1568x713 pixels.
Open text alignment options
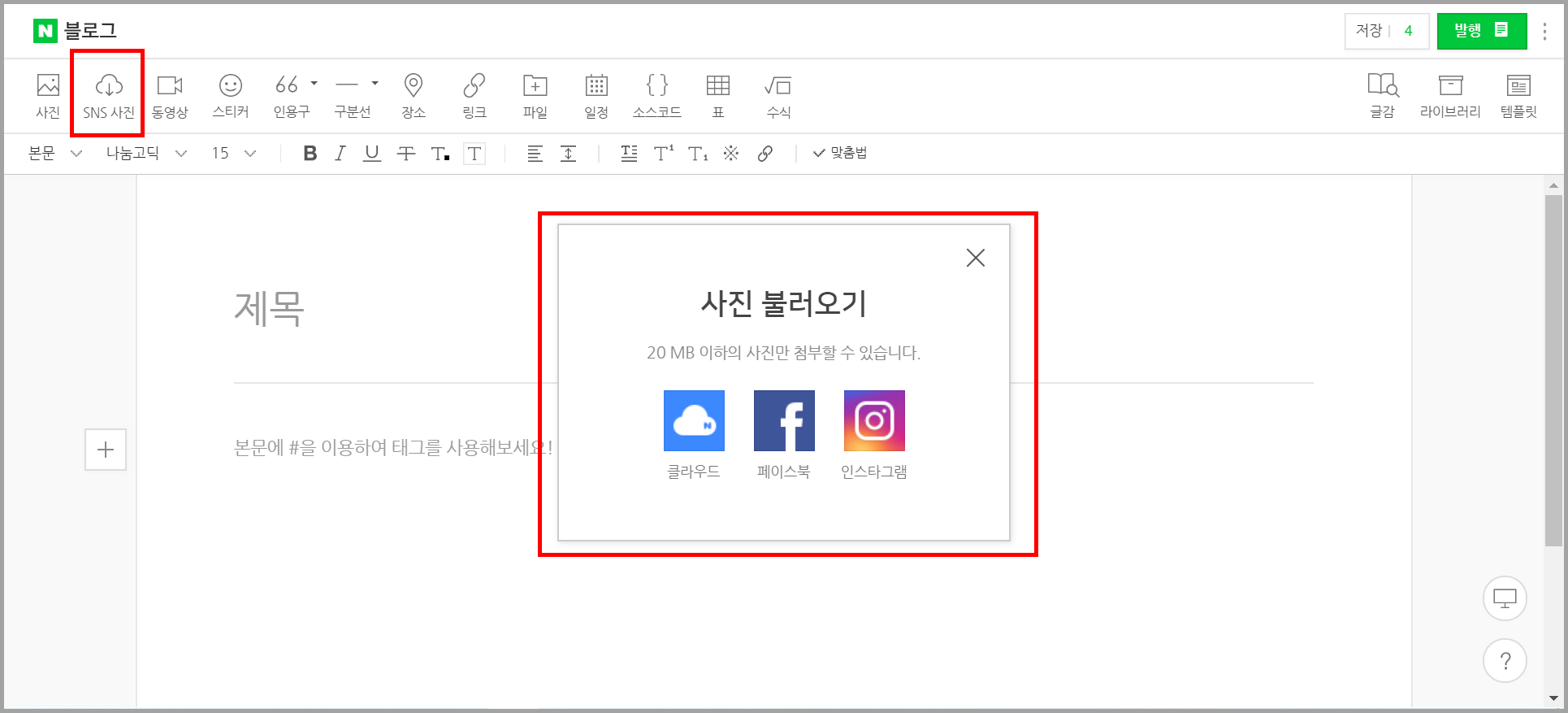pos(535,153)
